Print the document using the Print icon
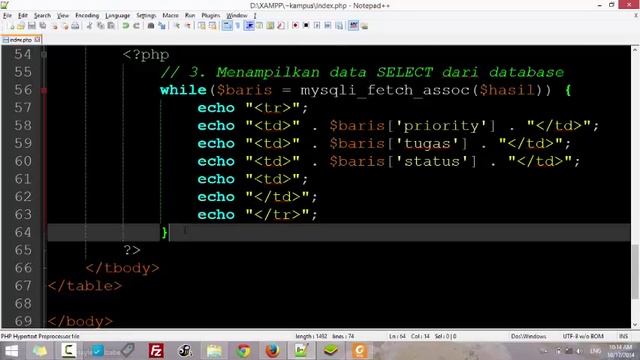640x360 pixels. [x=75, y=26]
